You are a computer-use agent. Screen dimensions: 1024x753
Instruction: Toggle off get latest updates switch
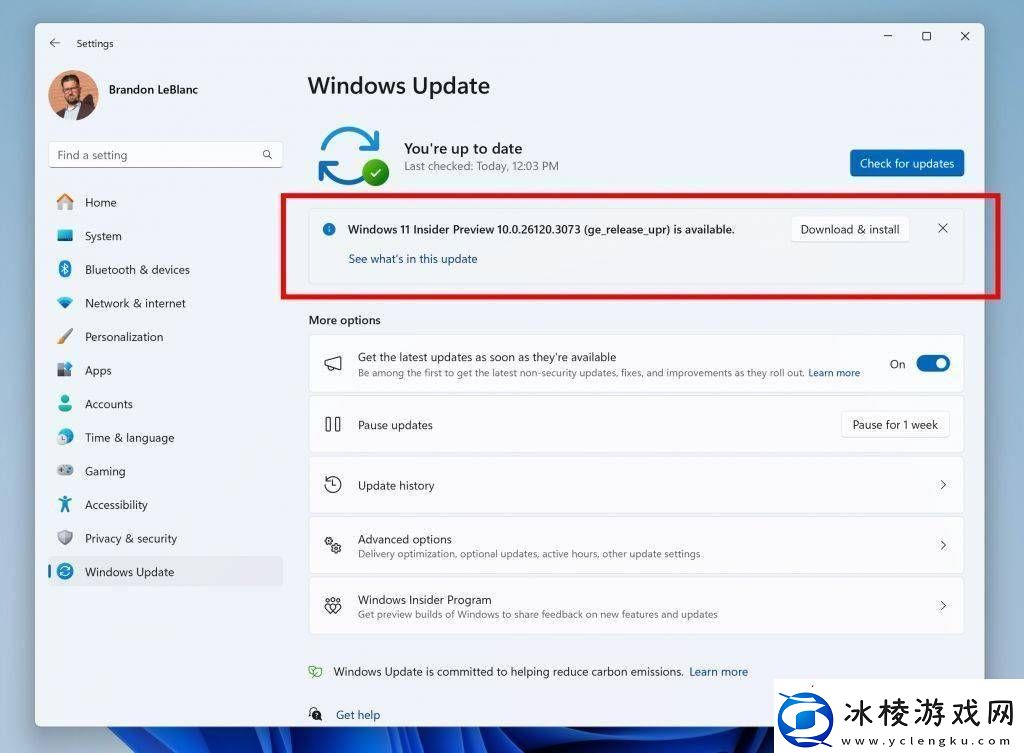click(x=932, y=364)
